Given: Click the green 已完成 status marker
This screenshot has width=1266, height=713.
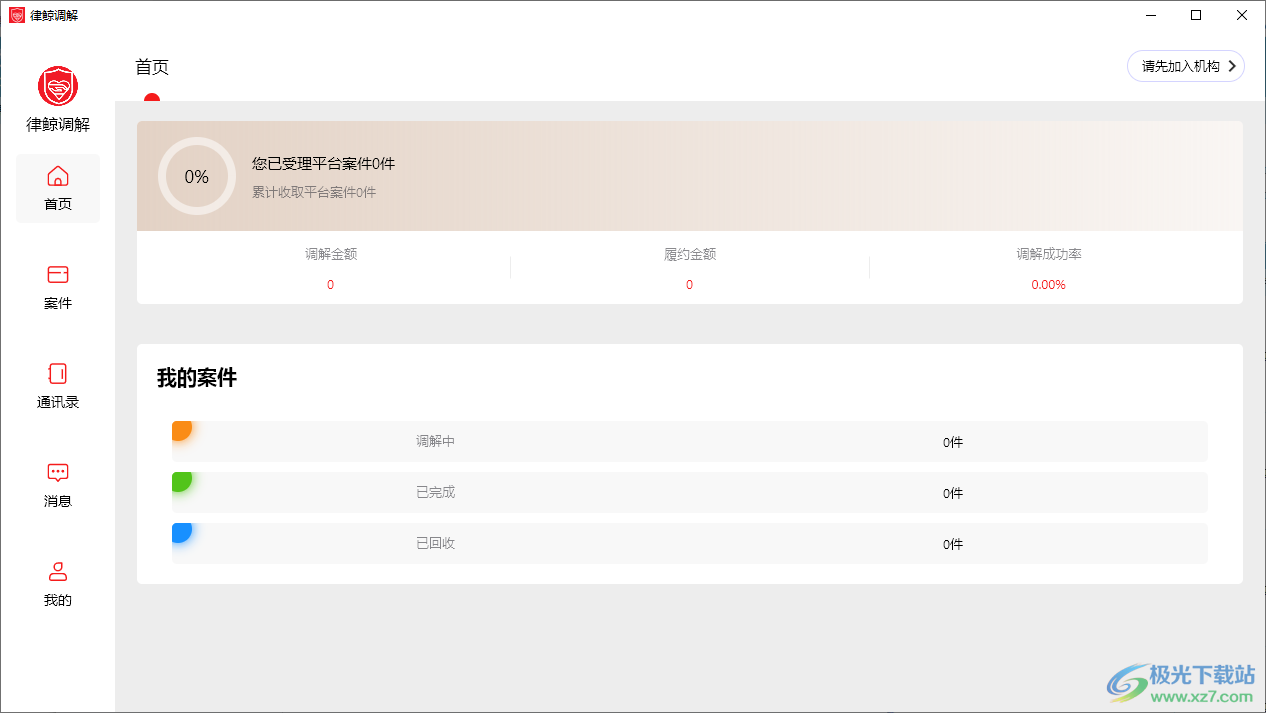Looking at the screenshot, I should pos(181,481).
